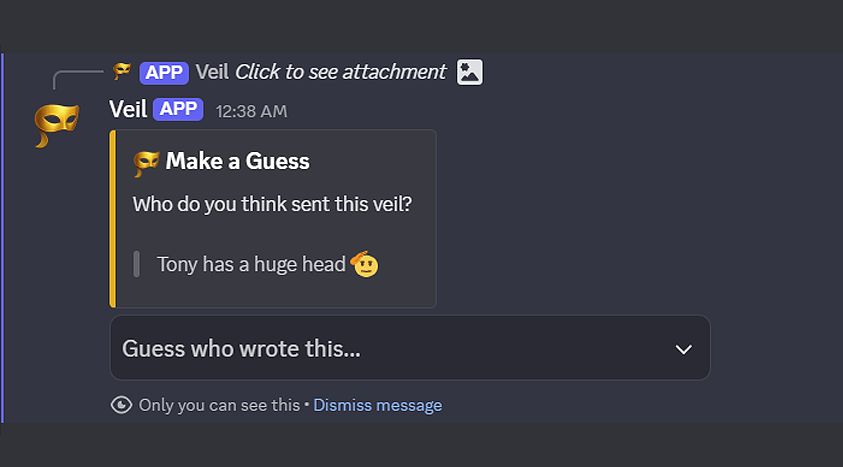
Task: Click Veil name in the reply preview
Action: coord(212,72)
